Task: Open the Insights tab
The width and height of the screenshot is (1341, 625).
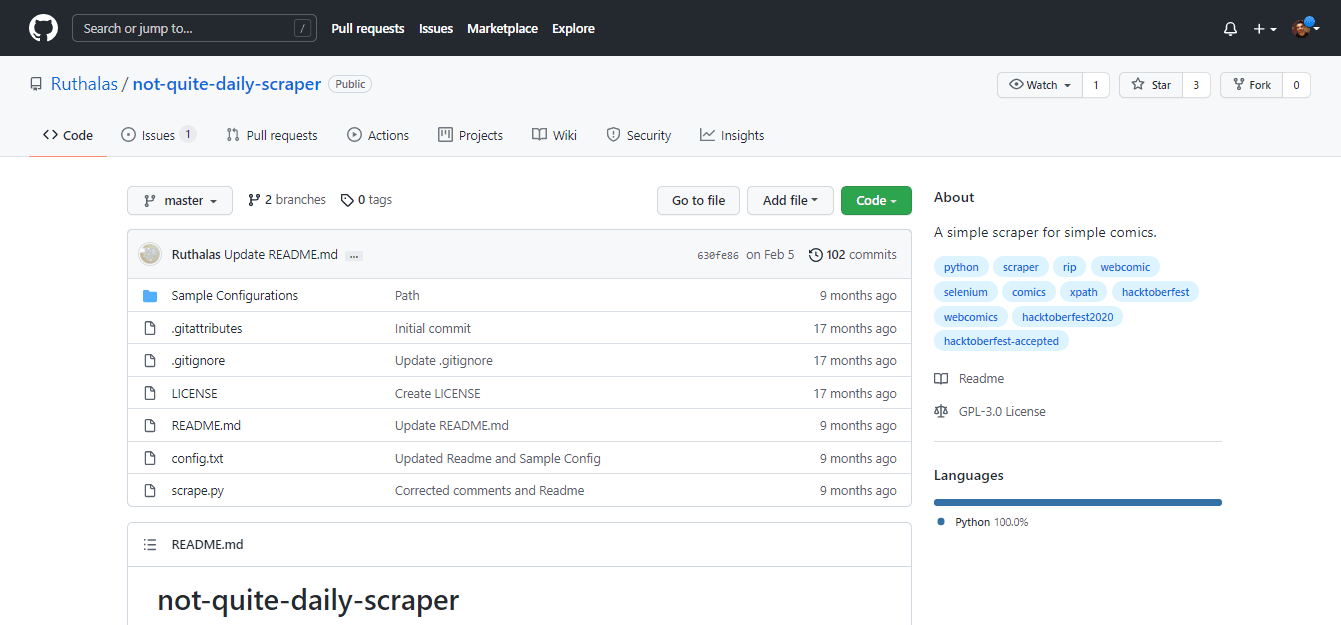Action: coord(731,135)
